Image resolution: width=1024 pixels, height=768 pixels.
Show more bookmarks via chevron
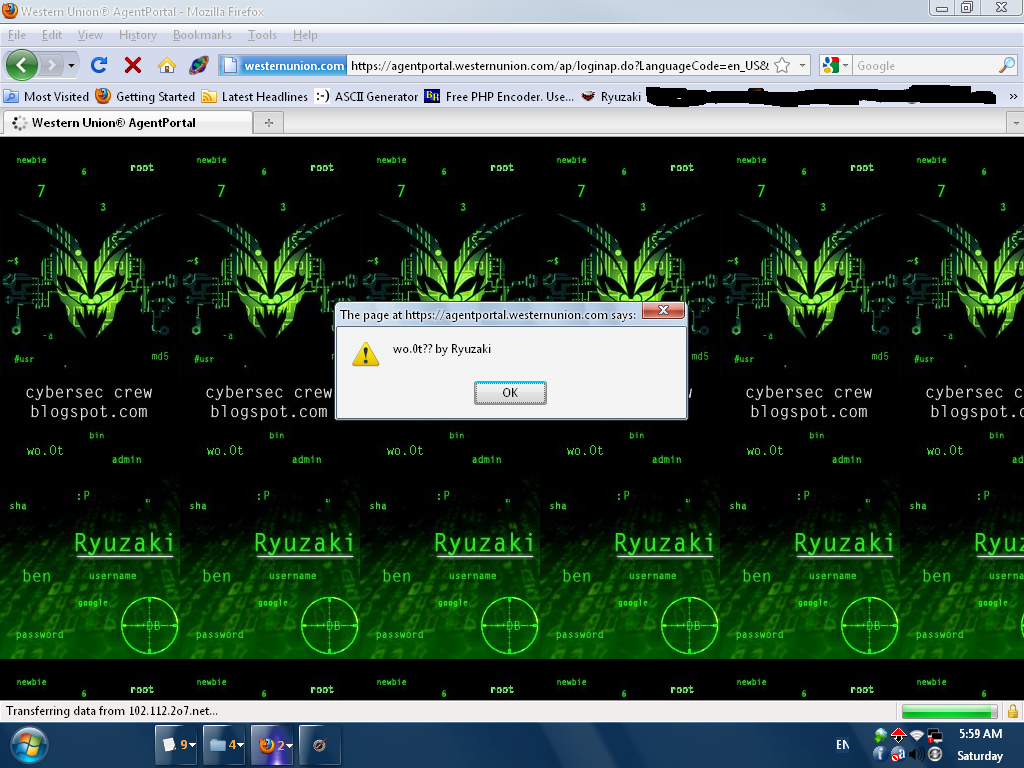point(1013,97)
